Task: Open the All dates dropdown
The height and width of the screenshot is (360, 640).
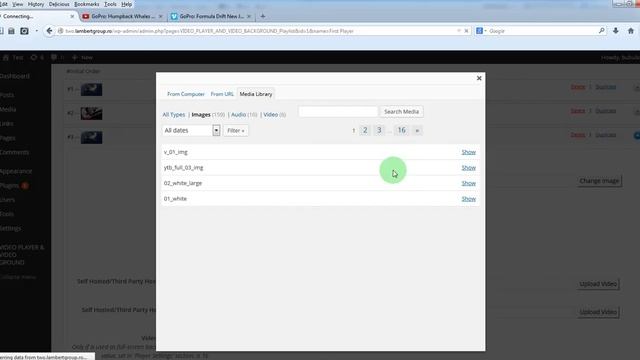Action: 191,130
